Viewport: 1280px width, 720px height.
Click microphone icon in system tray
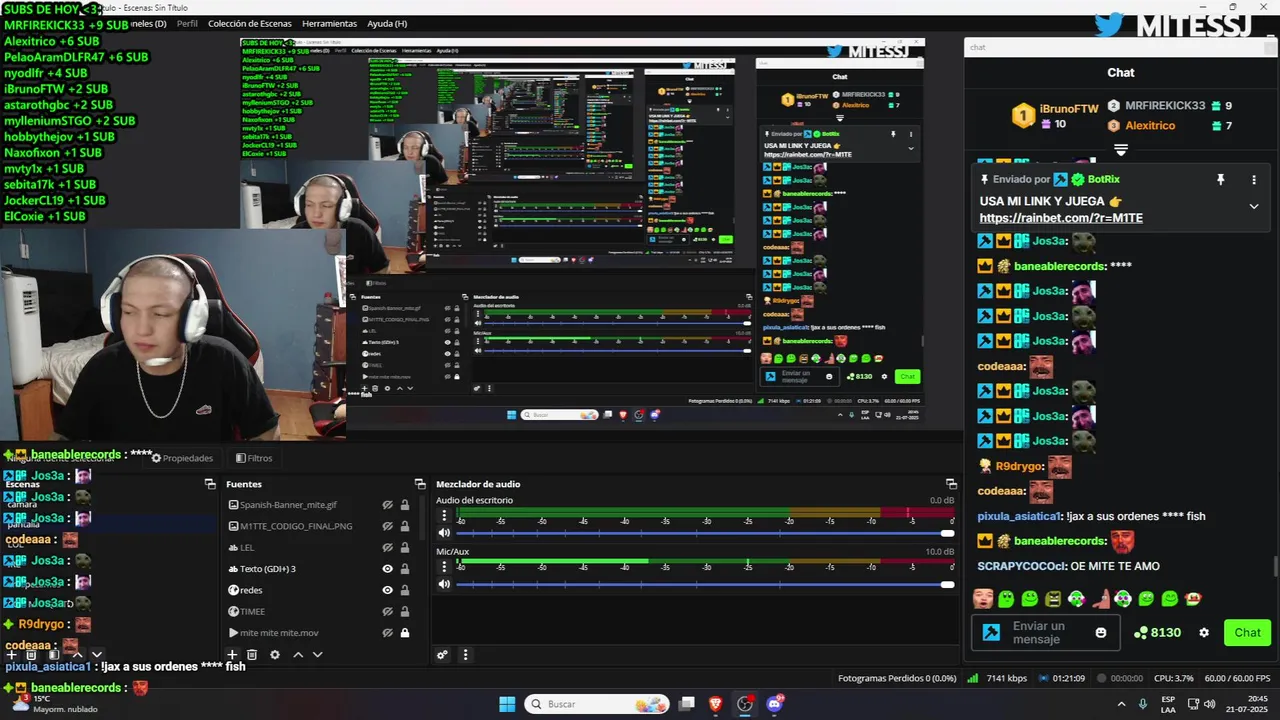(x=1143, y=704)
